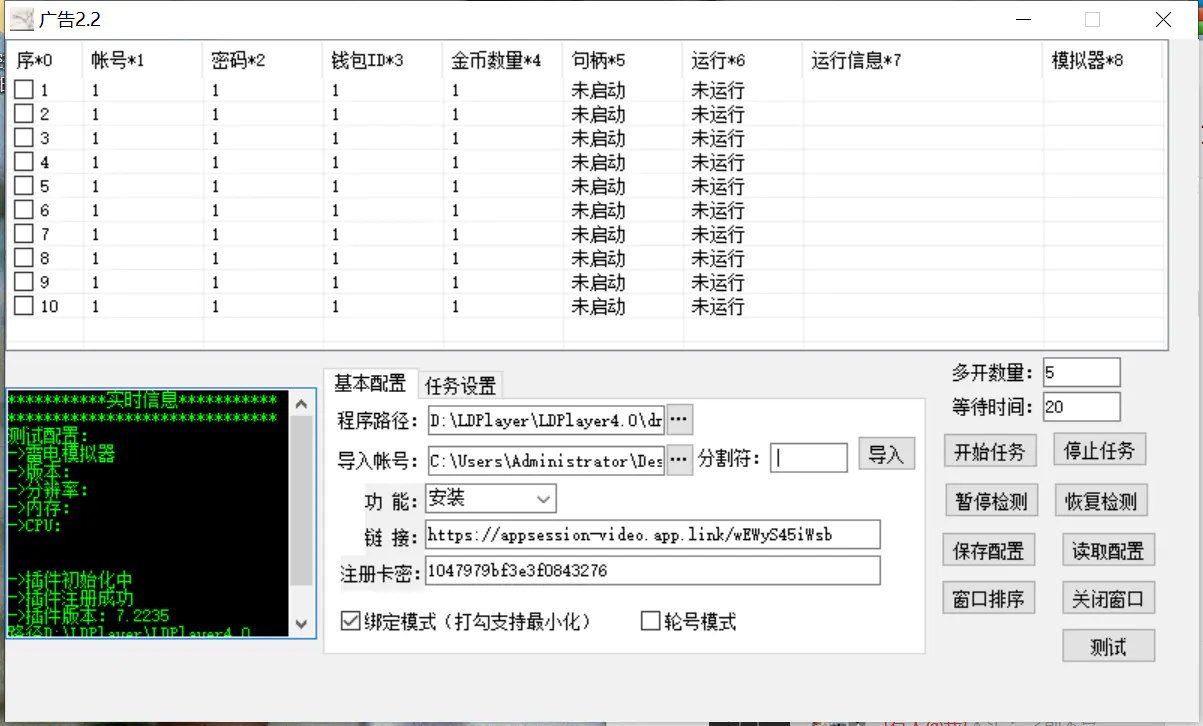Click the 导入 button

pos(886,455)
